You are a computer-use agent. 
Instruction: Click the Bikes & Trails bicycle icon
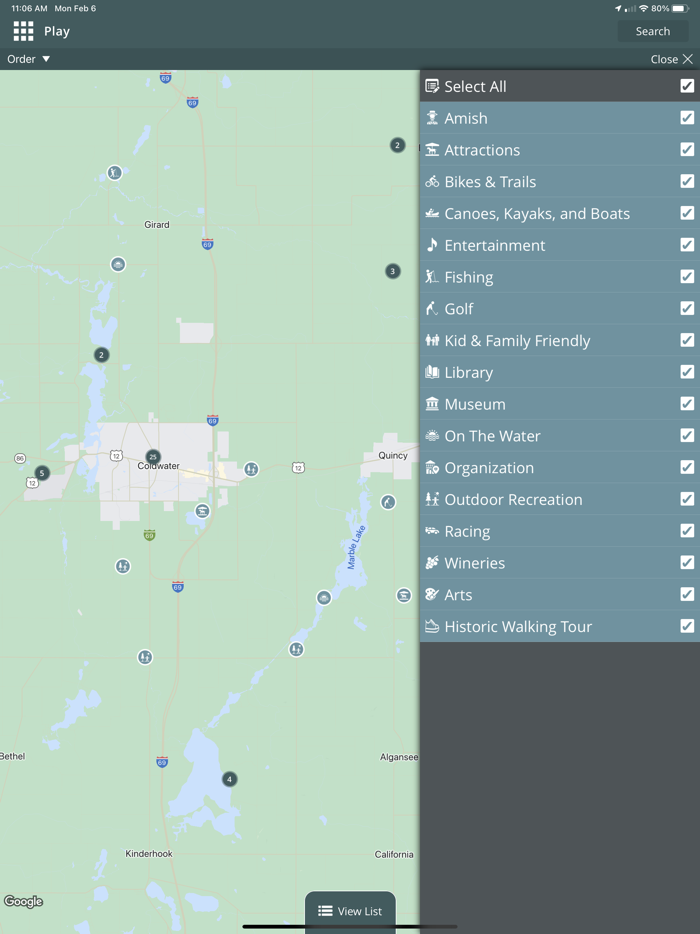pyautogui.click(x=432, y=182)
